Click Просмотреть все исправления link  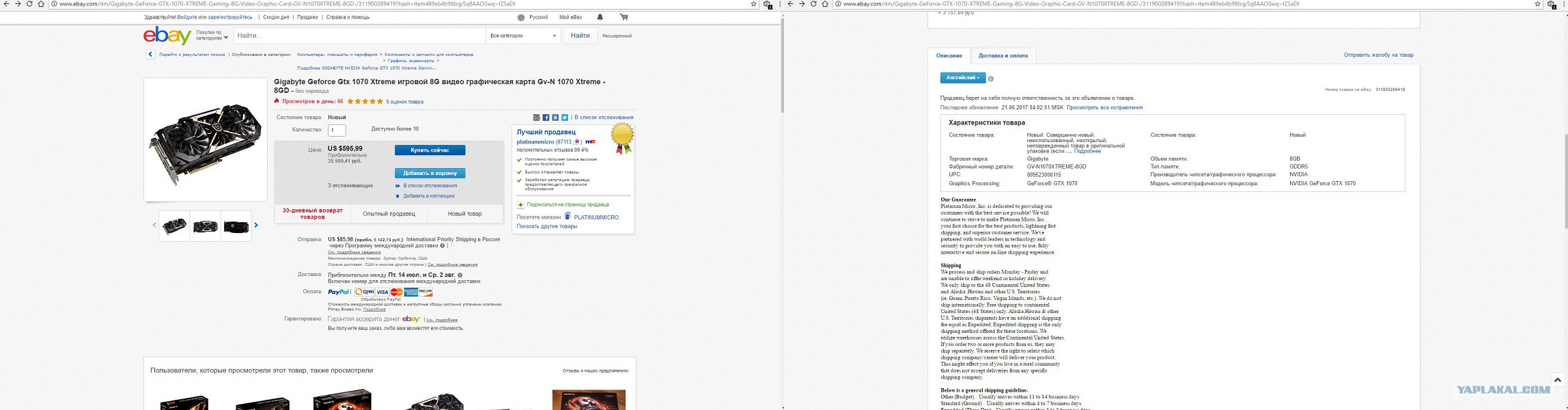point(1104,107)
